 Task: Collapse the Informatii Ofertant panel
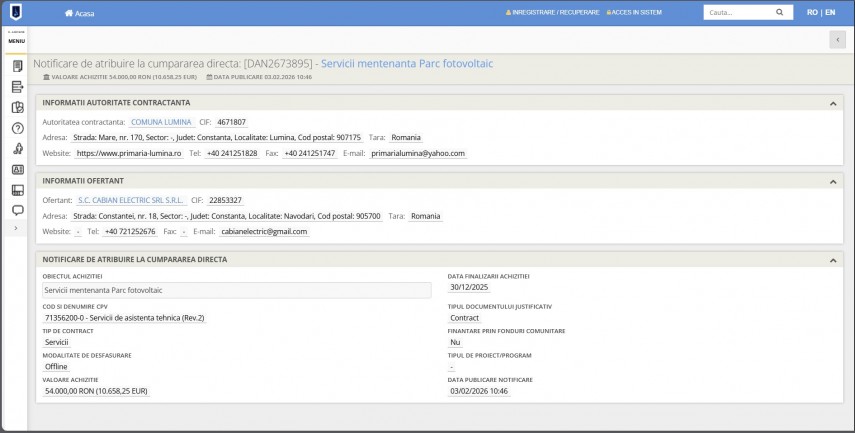833,181
